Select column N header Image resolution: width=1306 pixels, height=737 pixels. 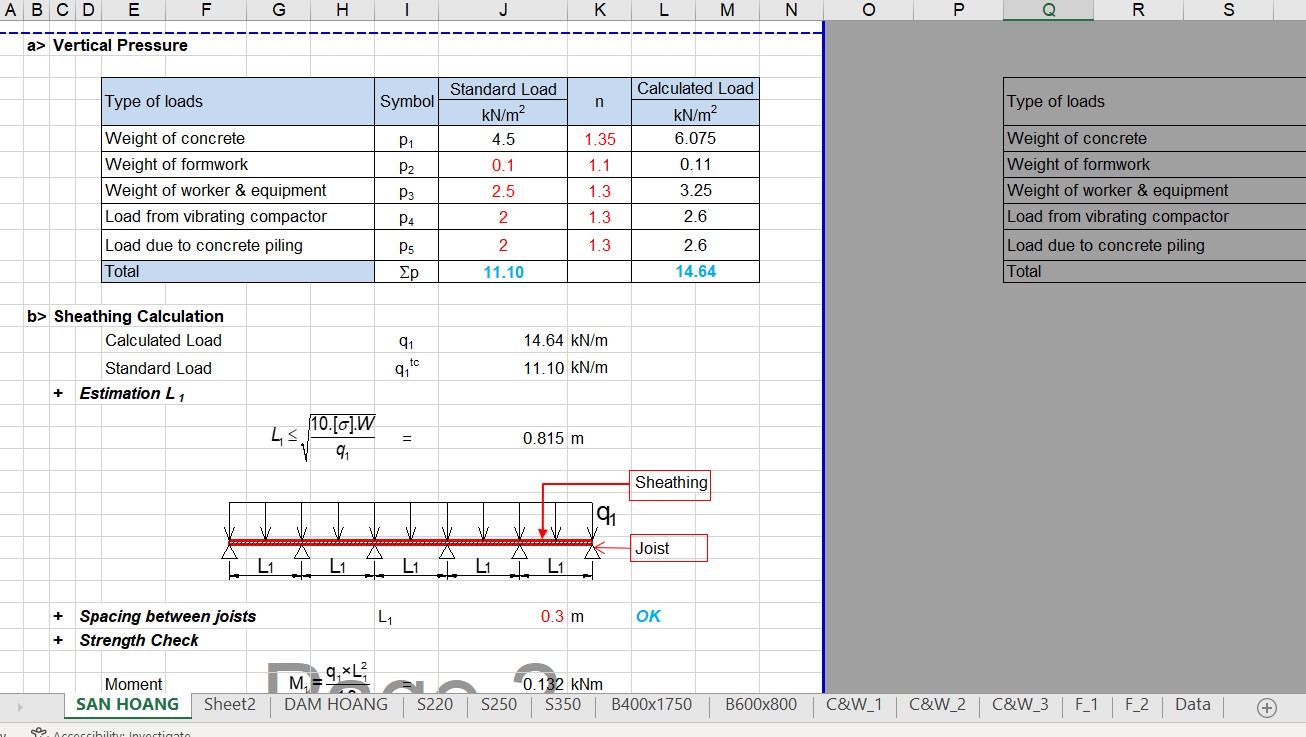click(x=791, y=10)
